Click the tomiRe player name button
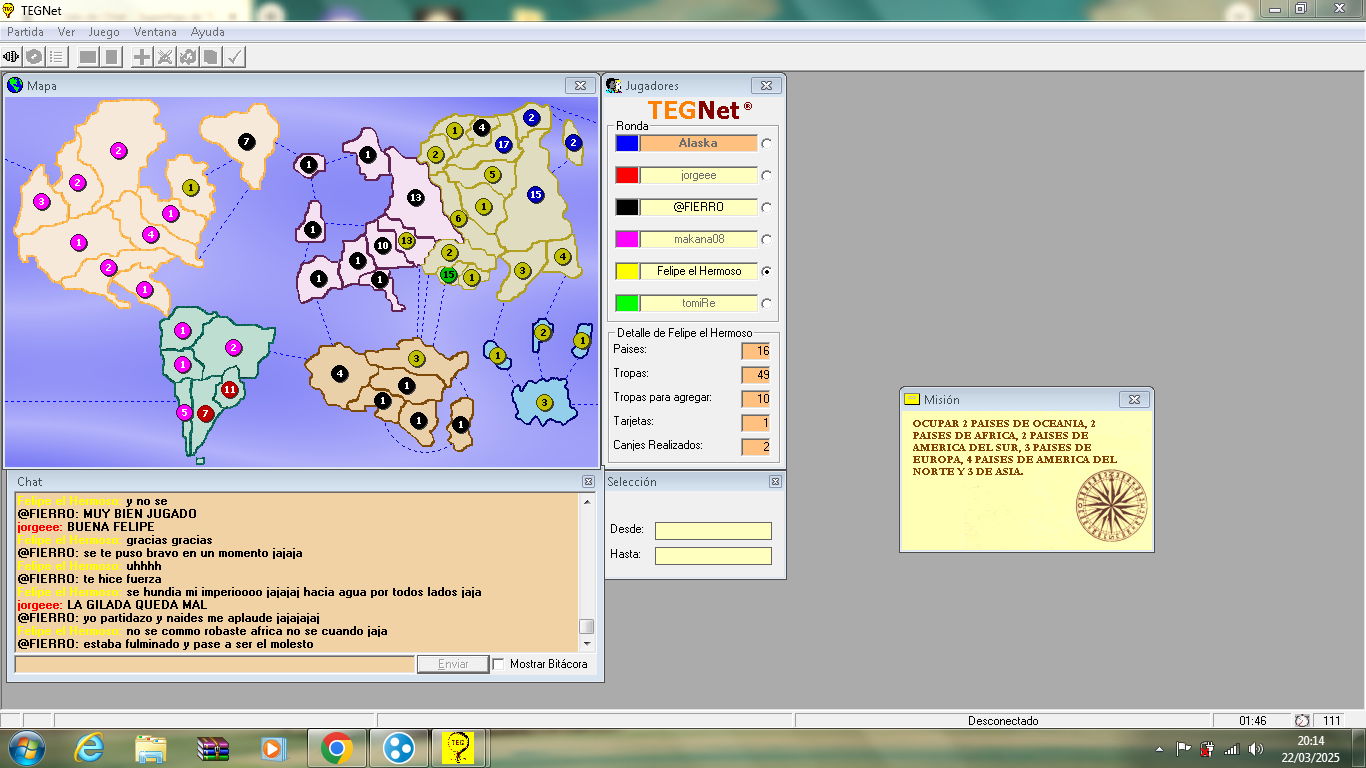 coord(698,303)
